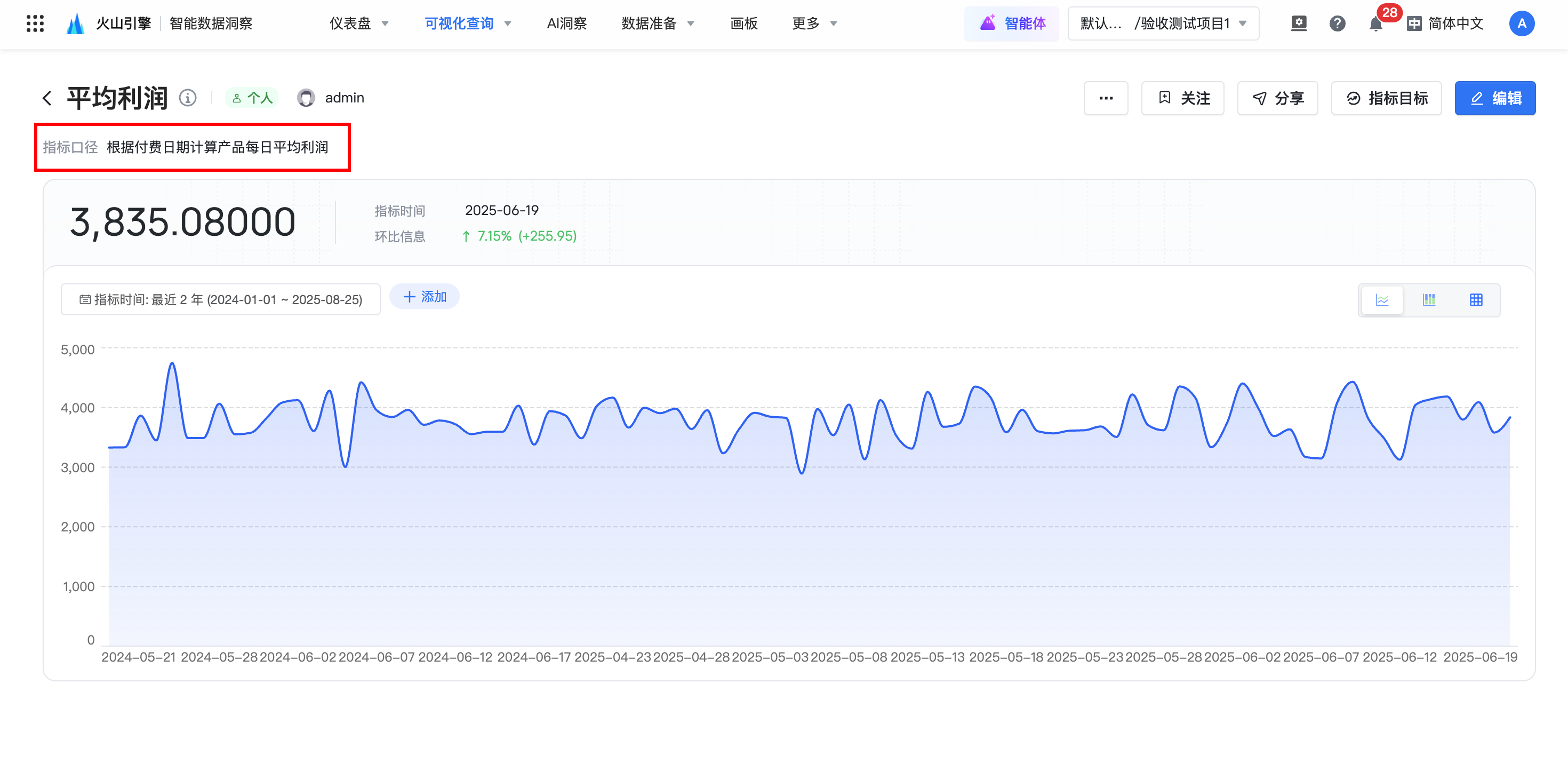Go to the AI洞察 menu

[566, 24]
